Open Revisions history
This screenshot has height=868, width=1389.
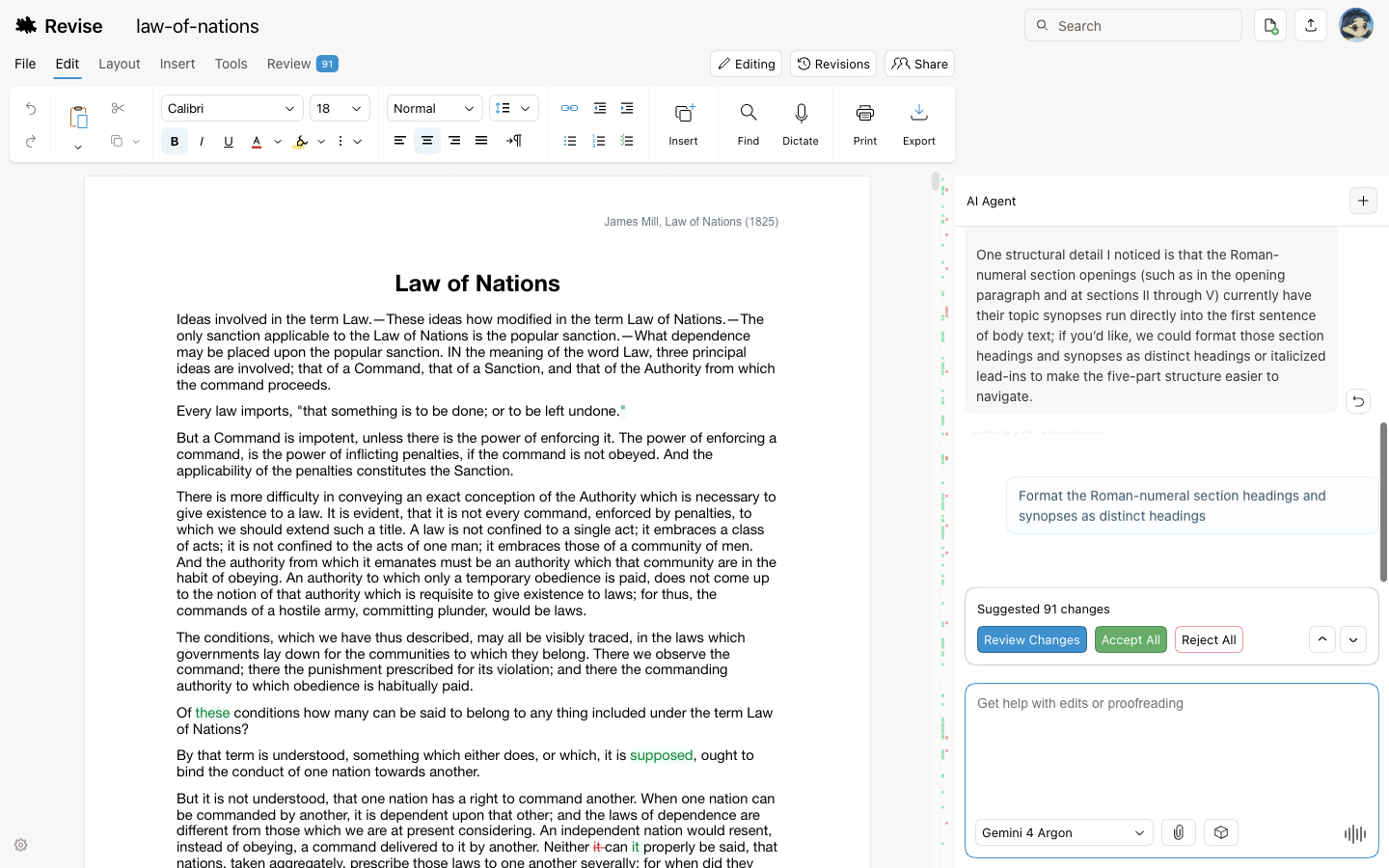coord(833,64)
